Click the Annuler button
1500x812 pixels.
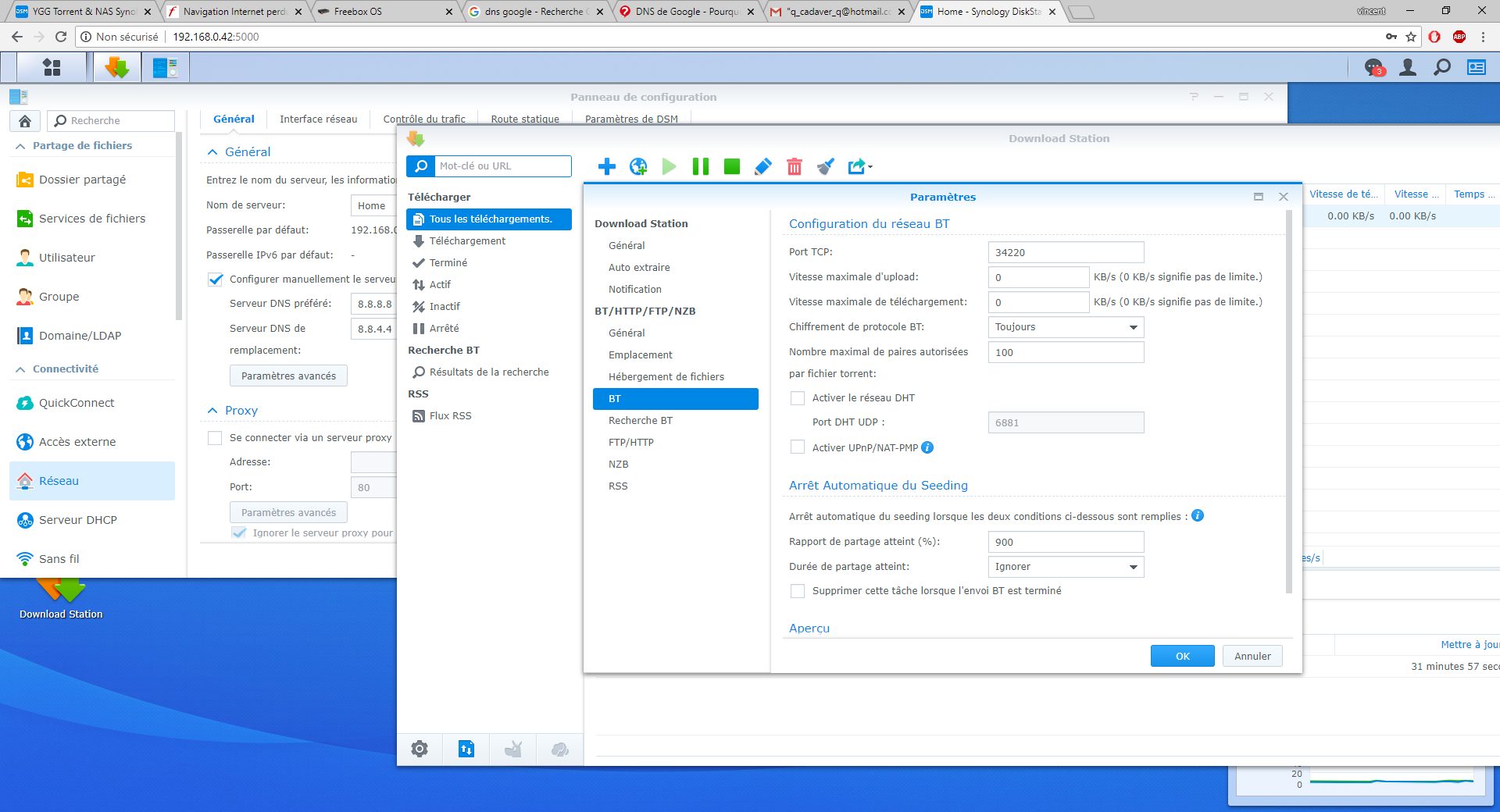(x=1252, y=656)
